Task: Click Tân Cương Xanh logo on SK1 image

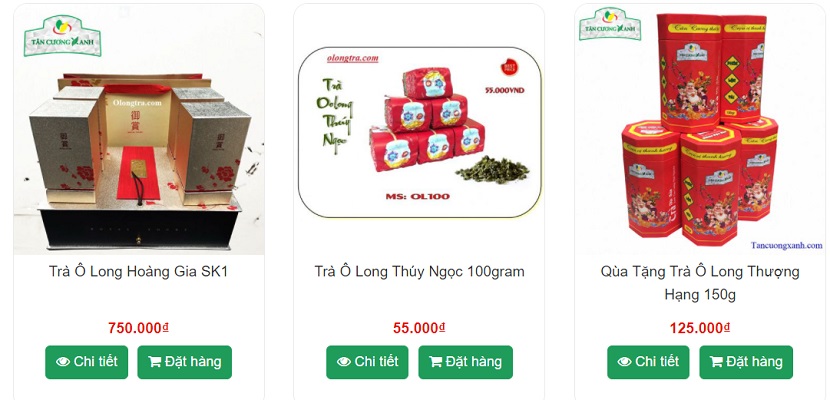Action: (x=62, y=35)
